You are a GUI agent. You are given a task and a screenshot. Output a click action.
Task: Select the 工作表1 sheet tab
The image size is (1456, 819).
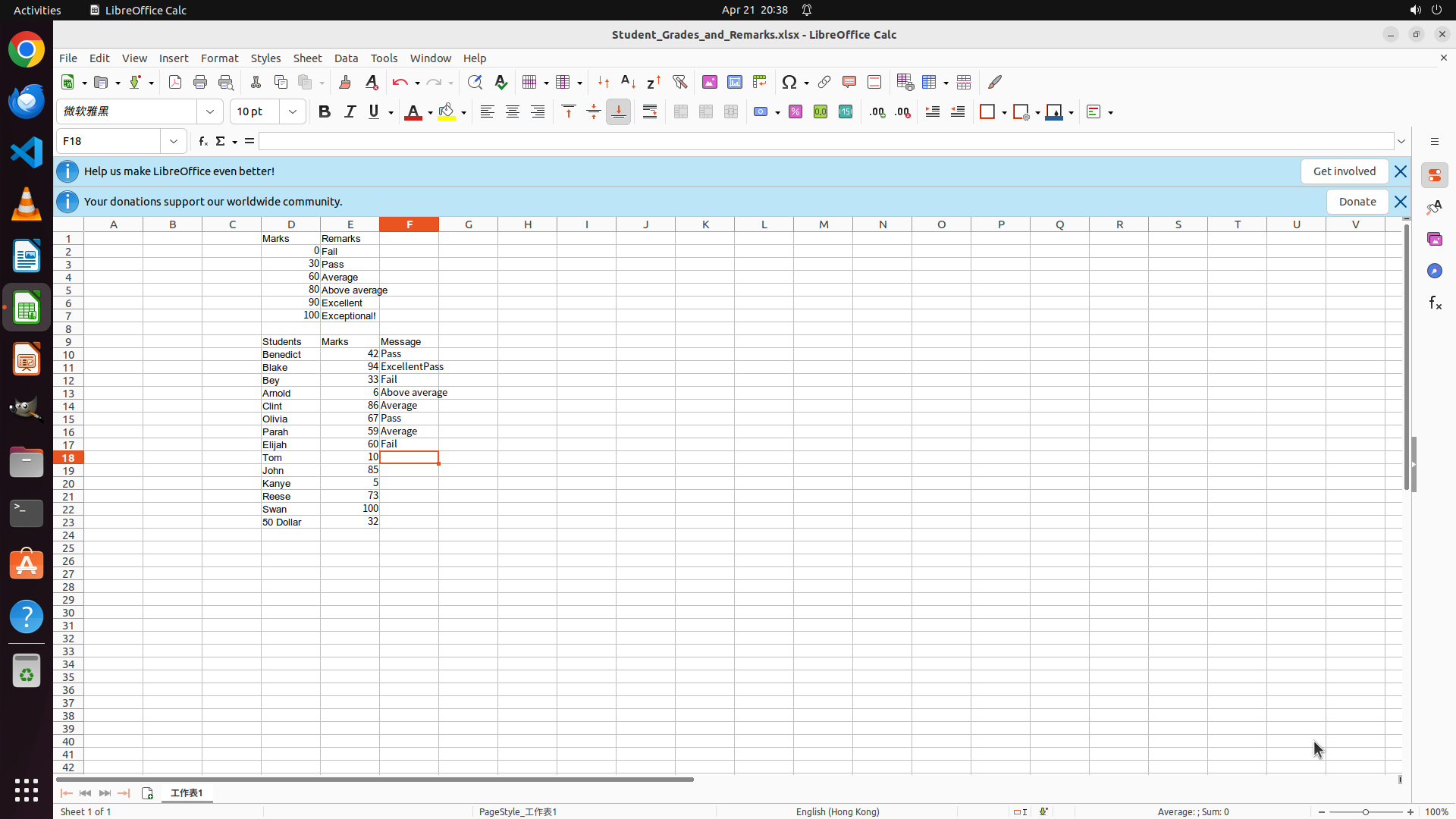(x=187, y=793)
